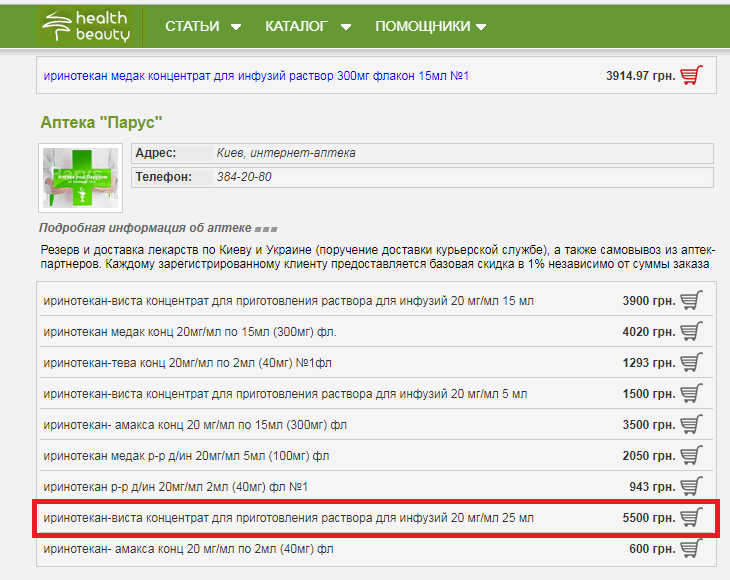Select the иринотекан-тева конц 2мл row

(x=188, y=362)
